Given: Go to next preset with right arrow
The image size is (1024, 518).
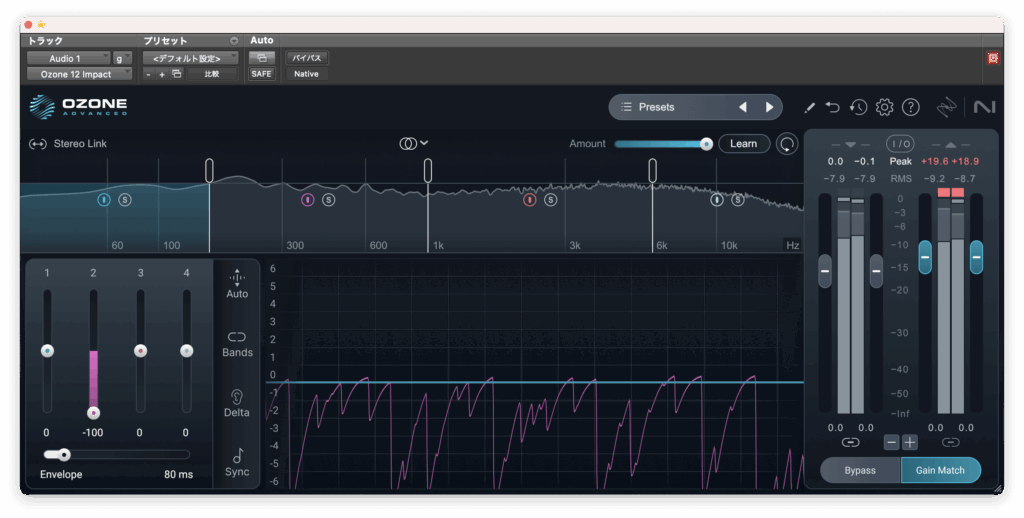Looking at the screenshot, I should tap(769, 107).
